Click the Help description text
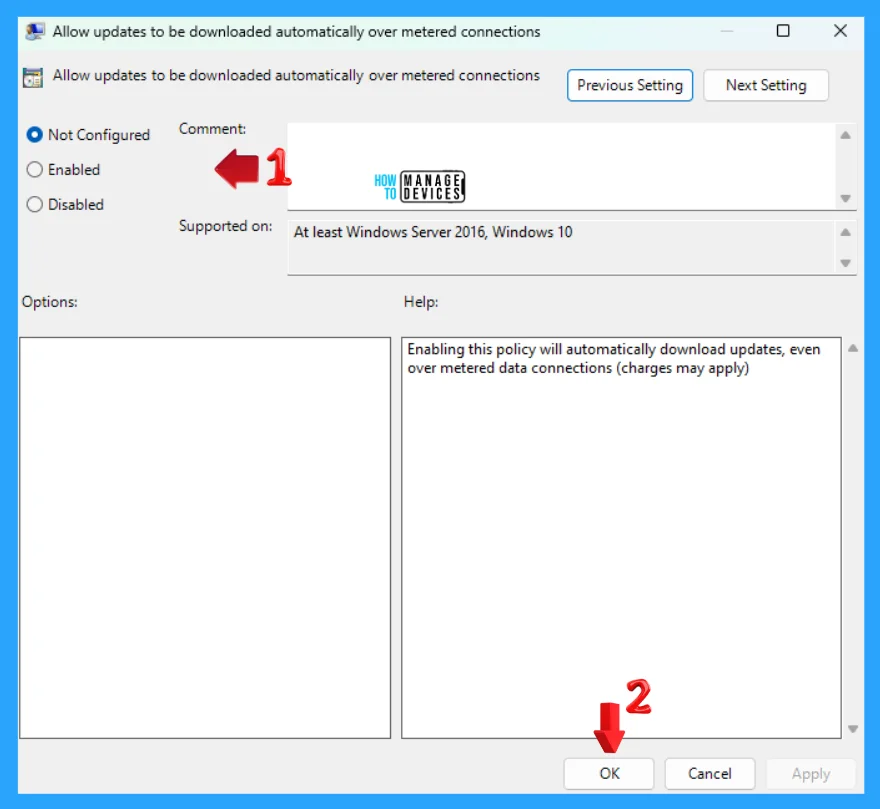The width and height of the screenshot is (880, 809). pos(613,358)
